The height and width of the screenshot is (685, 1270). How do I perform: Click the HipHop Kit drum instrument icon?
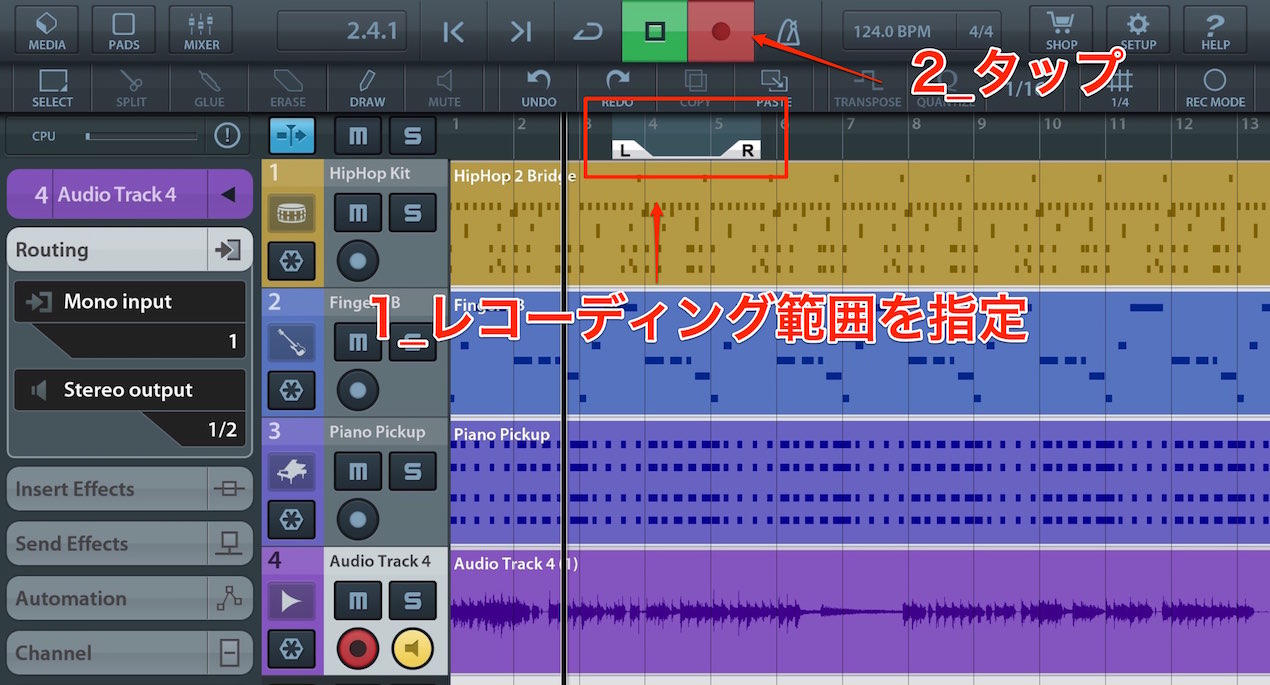coord(291,212)
